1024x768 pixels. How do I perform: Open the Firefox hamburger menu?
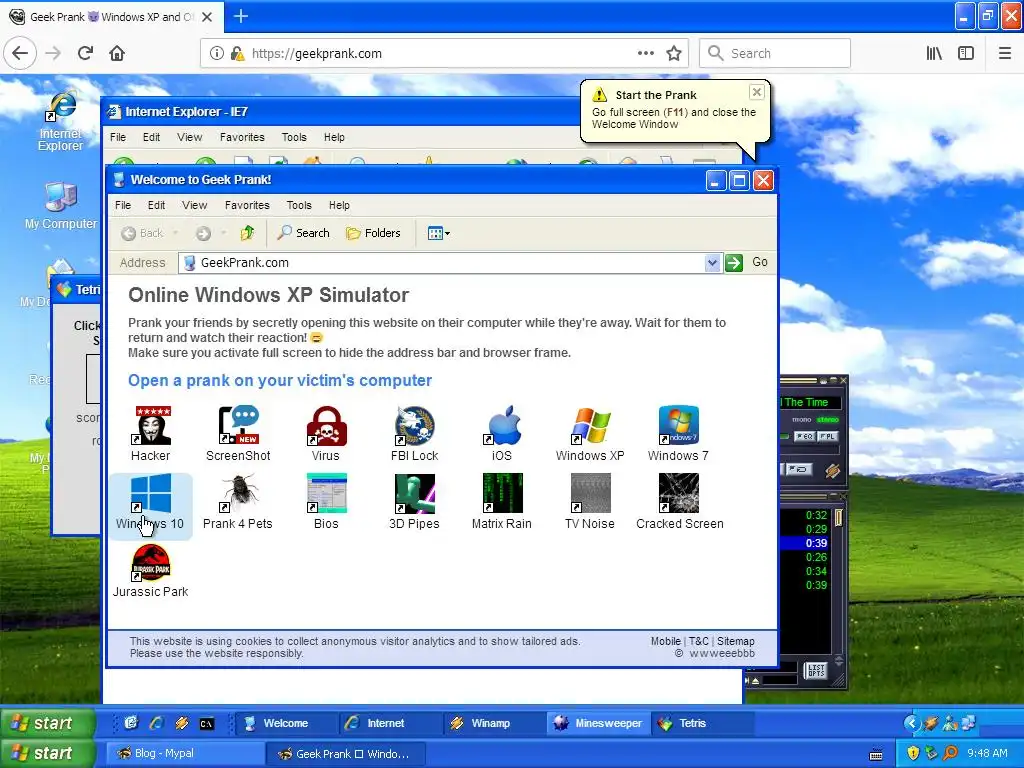1004,53
